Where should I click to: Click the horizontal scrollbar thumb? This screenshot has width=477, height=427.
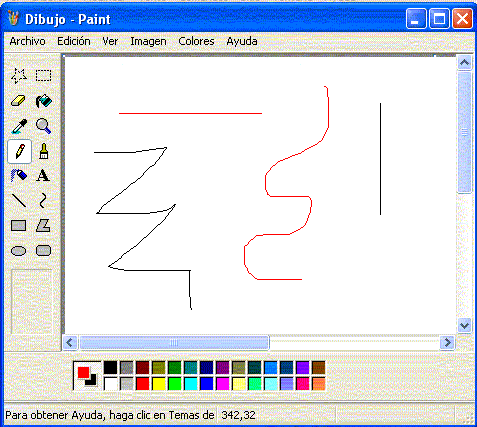(174, 342)
